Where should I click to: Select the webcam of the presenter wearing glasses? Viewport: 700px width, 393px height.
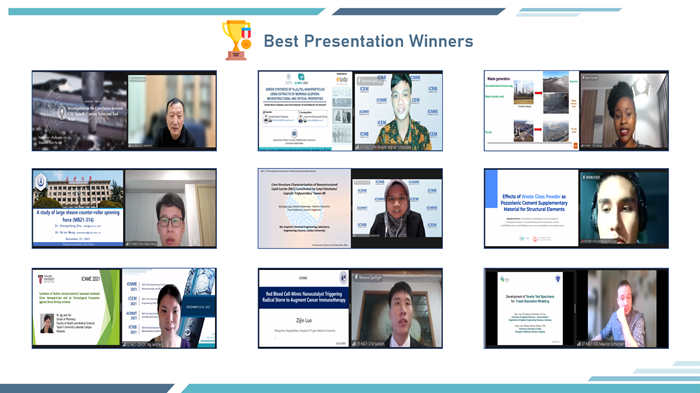pyautogui.click(x=171, y=208)
